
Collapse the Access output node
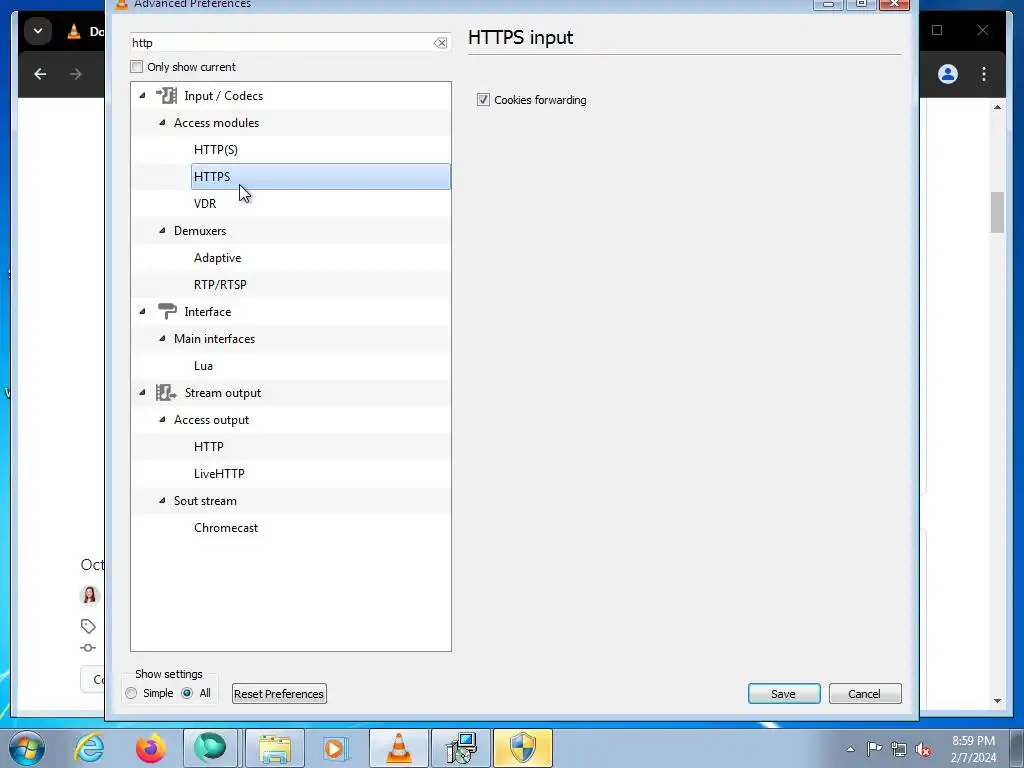(163, 419)
